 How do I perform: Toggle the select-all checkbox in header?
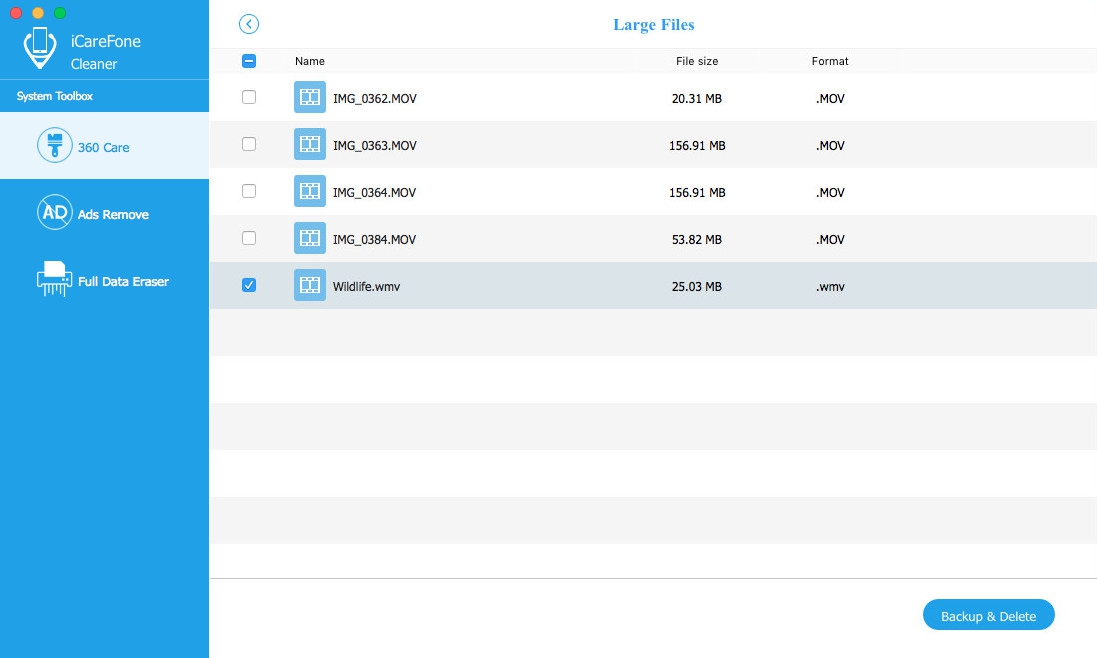click(x=248, y=61)
